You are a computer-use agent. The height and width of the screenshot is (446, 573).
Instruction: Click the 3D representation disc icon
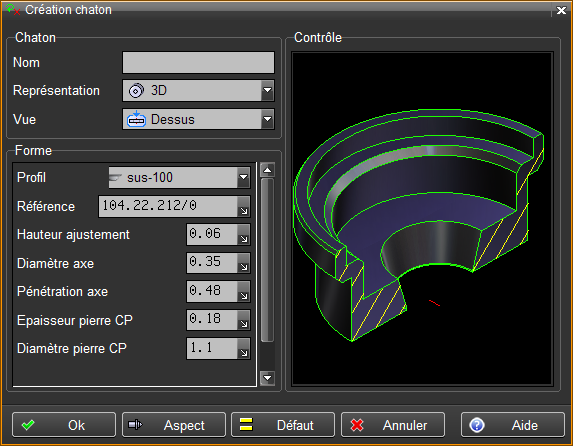tap(136, 91)
